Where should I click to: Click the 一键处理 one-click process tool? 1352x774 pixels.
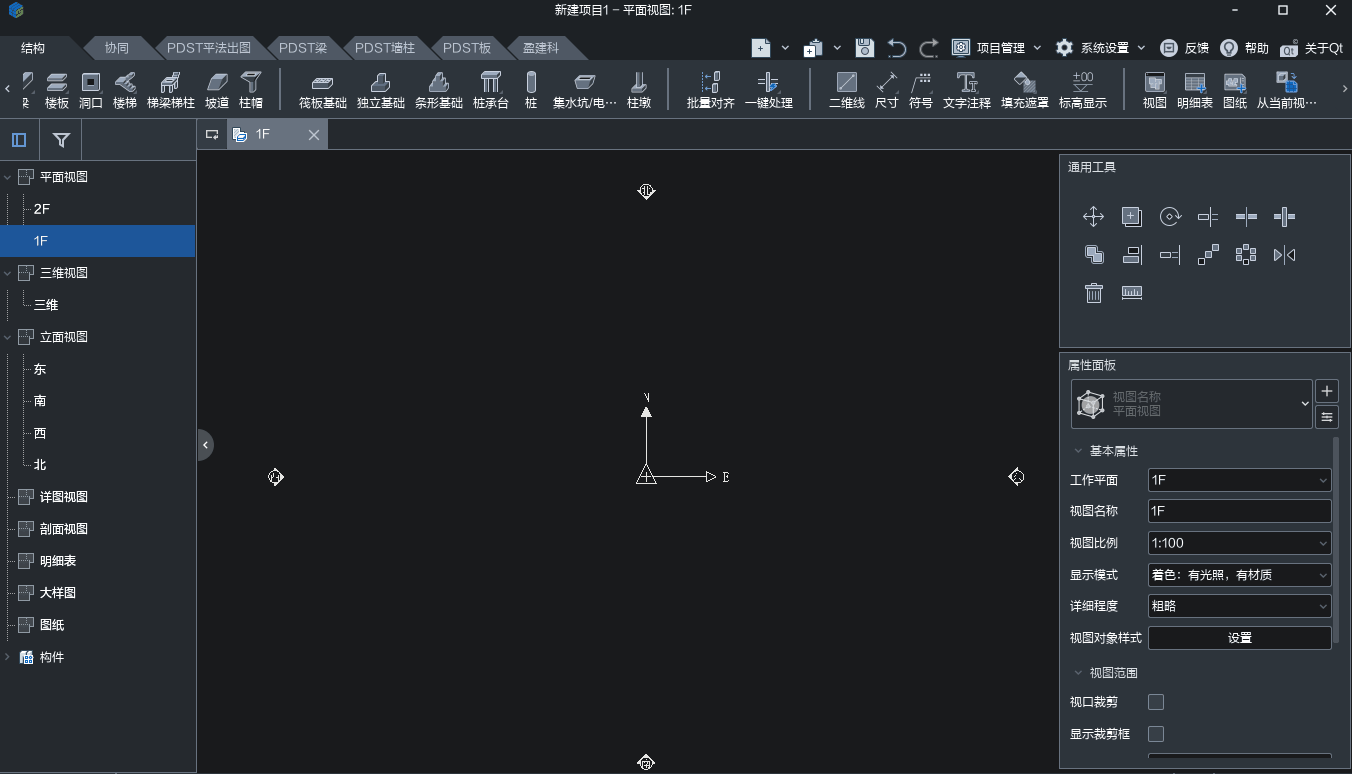point(768,89)
